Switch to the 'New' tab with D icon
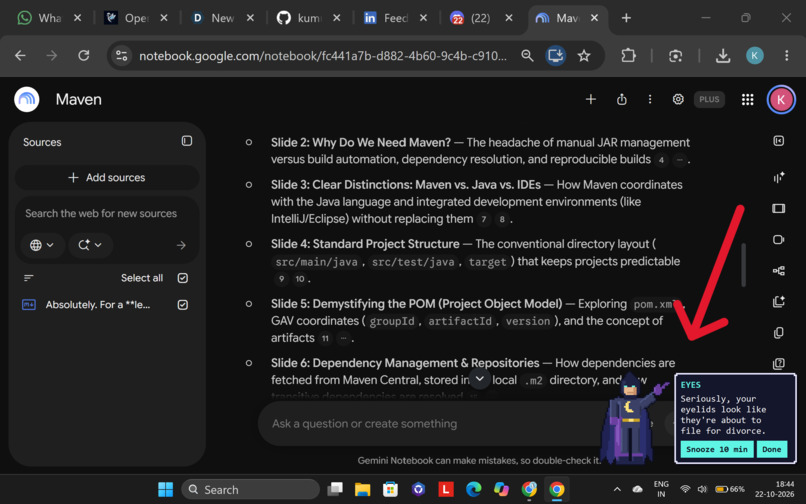 pyautogui.click(x=222, y=18)
